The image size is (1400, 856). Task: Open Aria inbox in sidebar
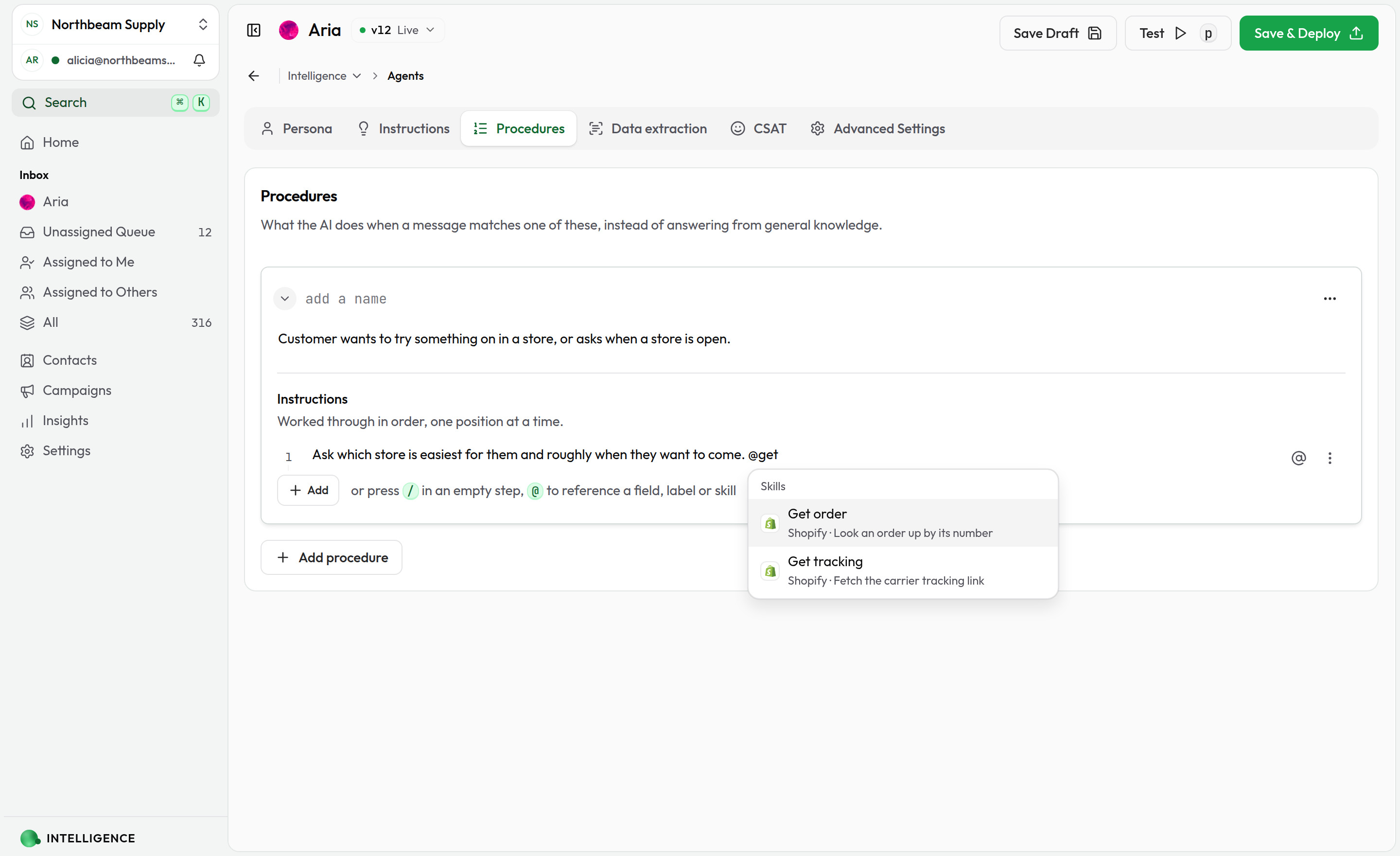pyautogui.click(x=116, y=202)
